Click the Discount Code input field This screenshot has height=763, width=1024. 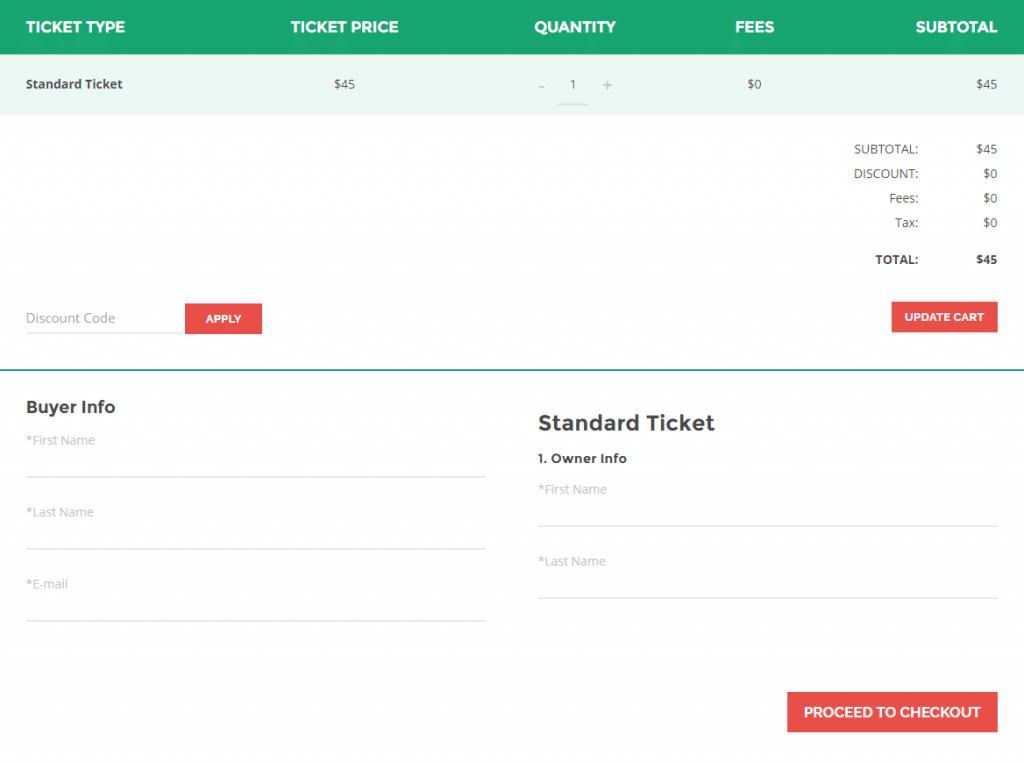105,318
